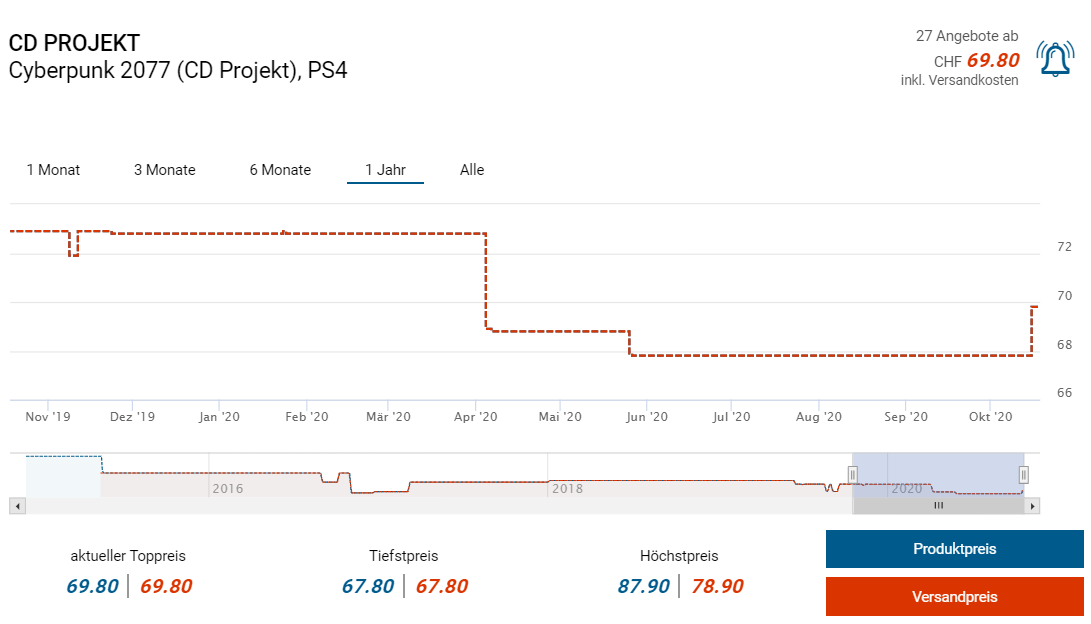The width and height of the screenshot is (1091, 624).
Task: Click the 2018 area in the navigator
Action: pyautogui.click(x=567, y=489)
